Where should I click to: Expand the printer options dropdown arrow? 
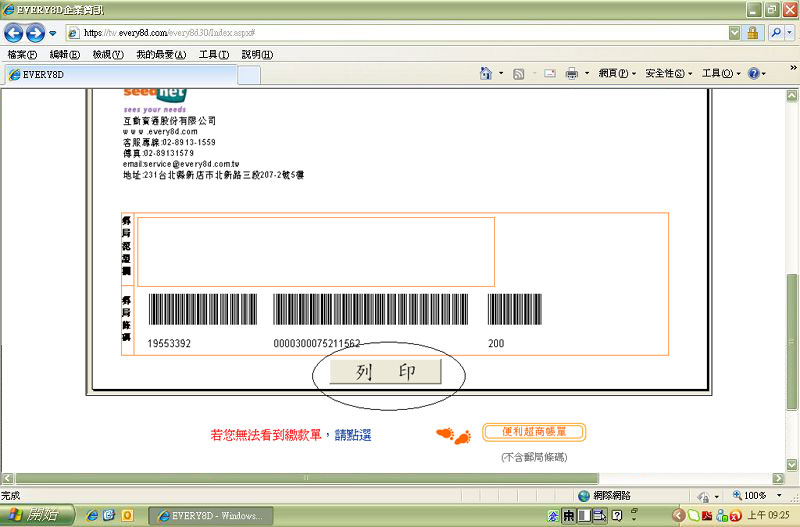[x=587, y=74]
